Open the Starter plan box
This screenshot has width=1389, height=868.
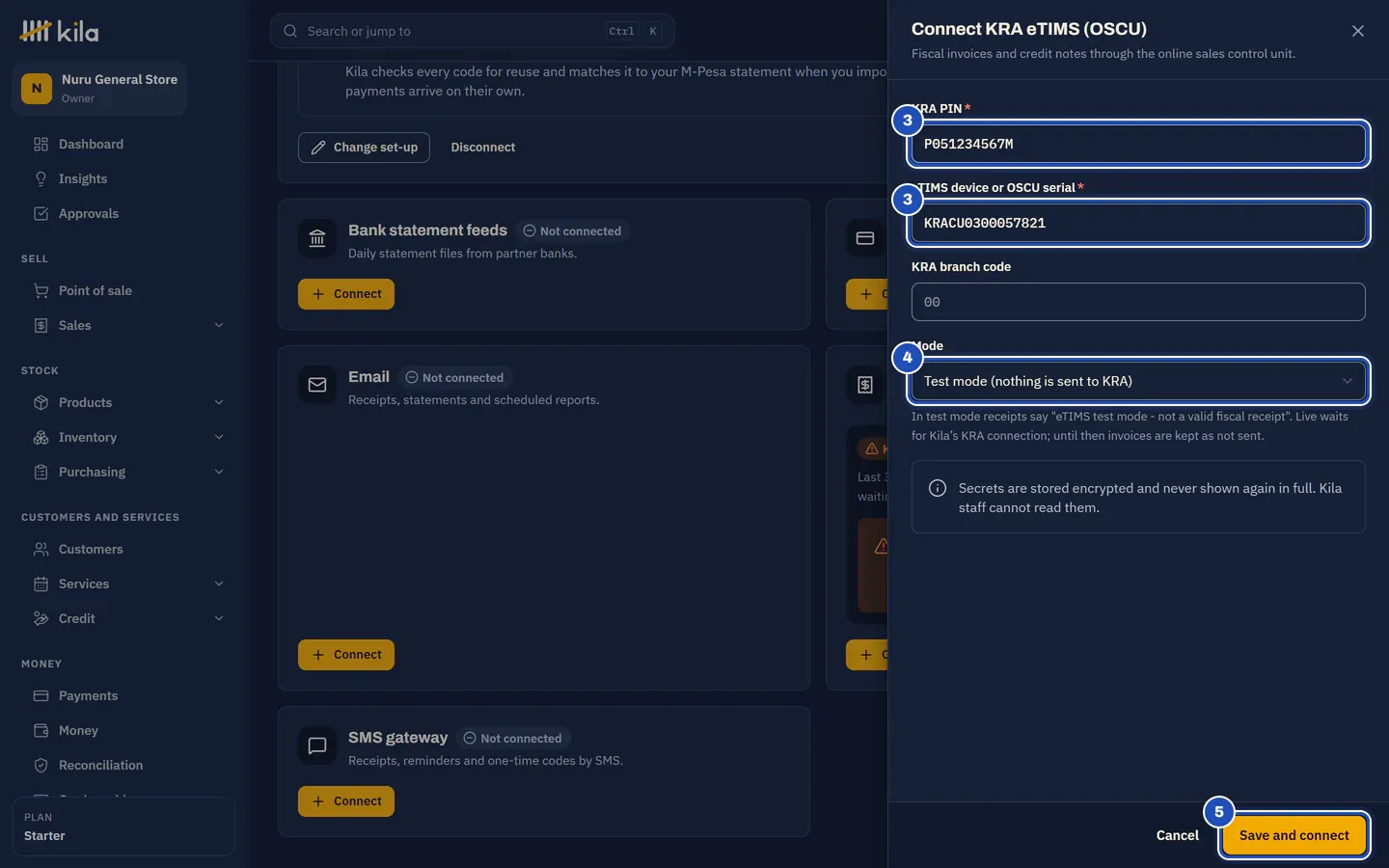pos(123,827)
